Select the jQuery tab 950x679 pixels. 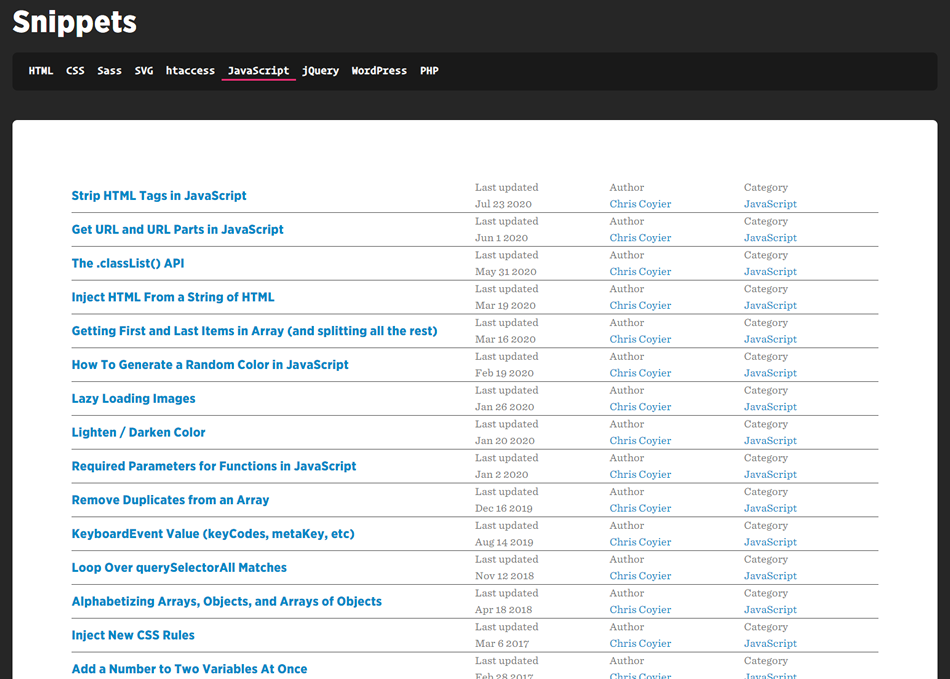[x=320, y=71]
